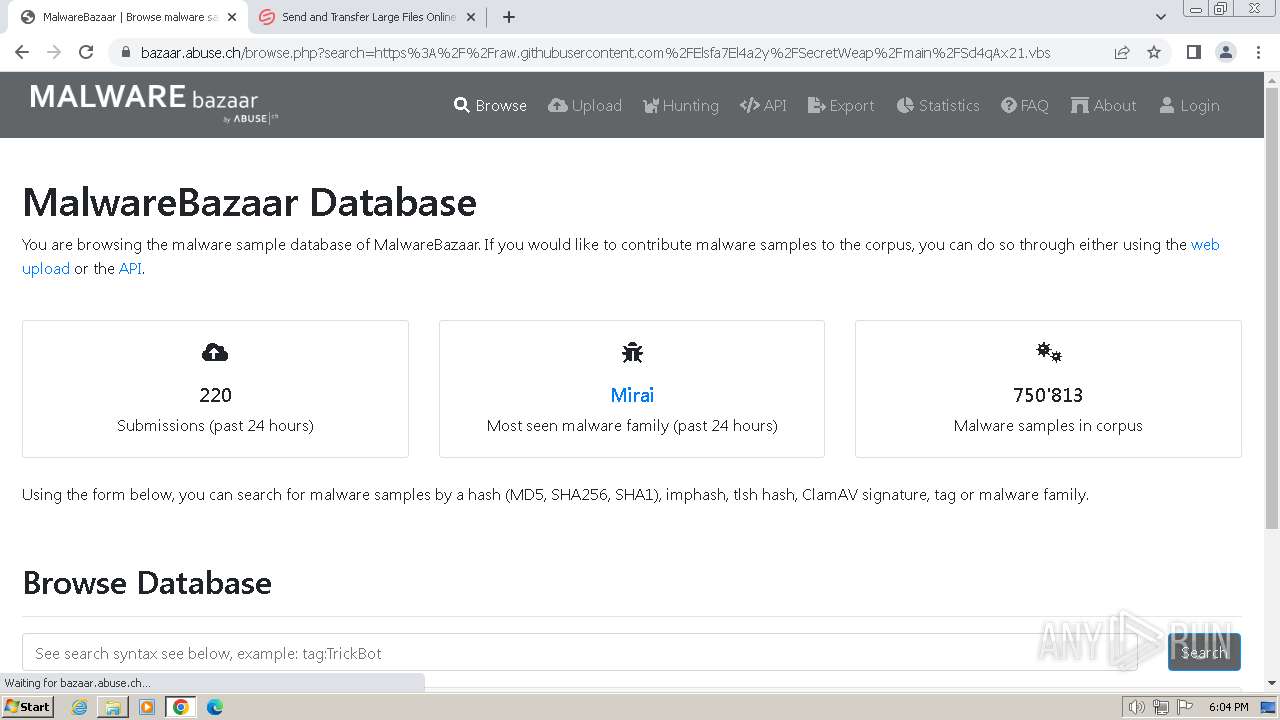Screen dimensions: 1280x720
Task: Click the gears icon above 750'813
Action: [1048, 352]
